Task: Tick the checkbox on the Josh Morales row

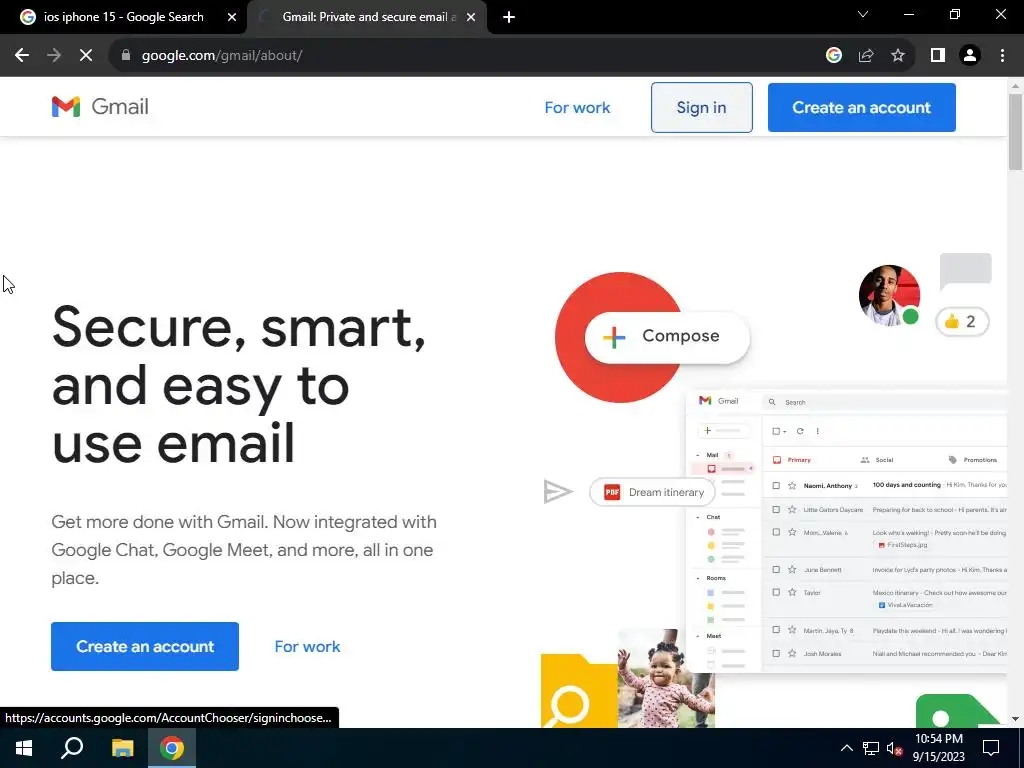Action: tap(776, 653)
